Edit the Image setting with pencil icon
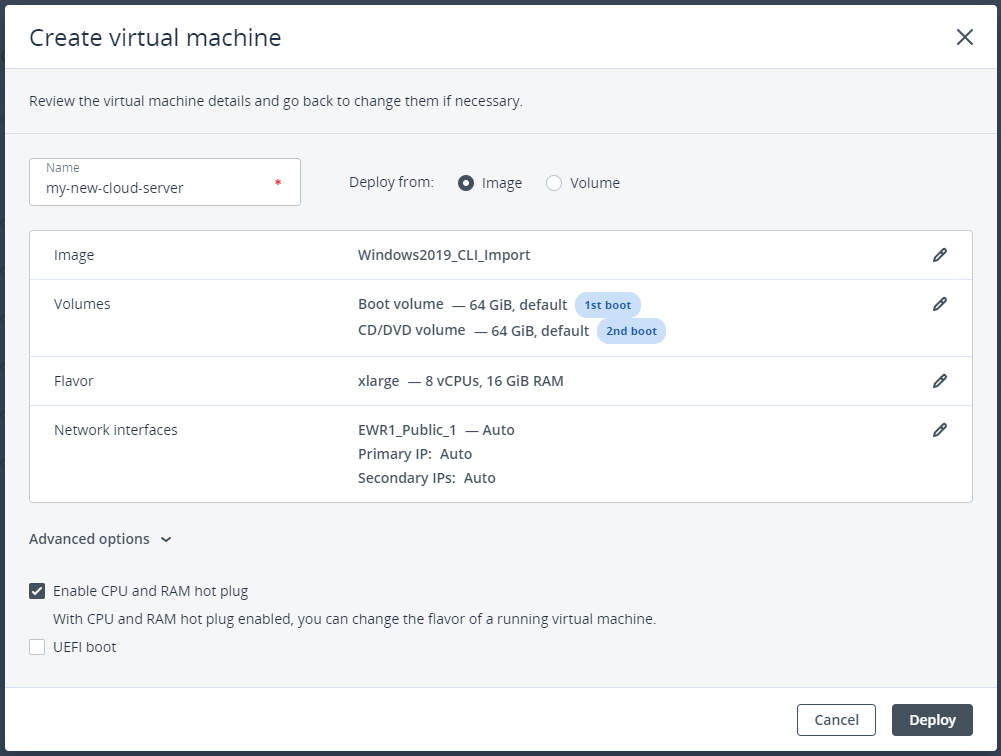 click(x=939, y=255)
